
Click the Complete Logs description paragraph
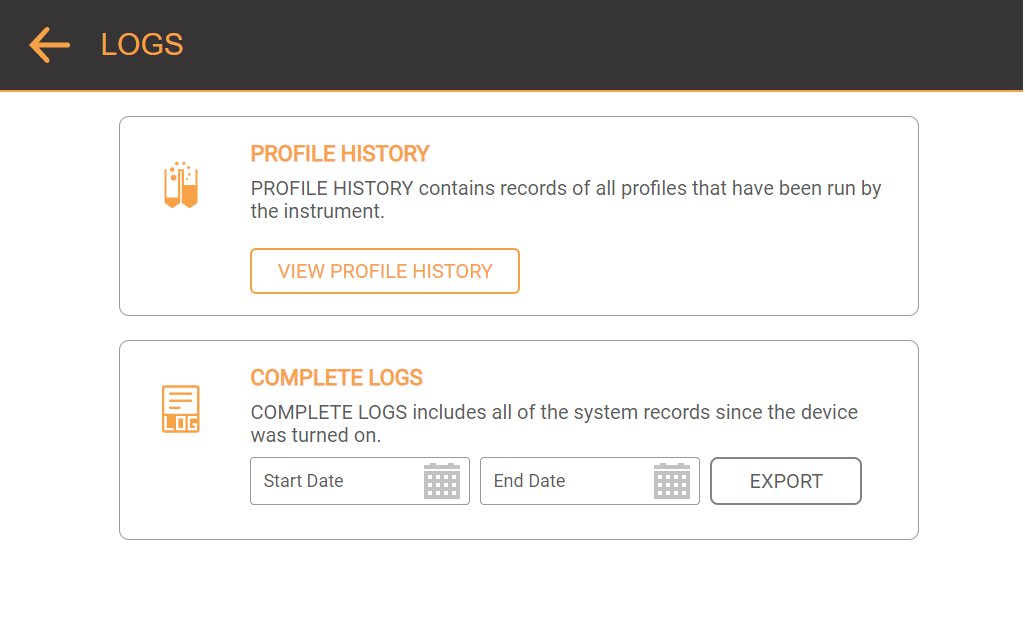[x=554, y=423]
